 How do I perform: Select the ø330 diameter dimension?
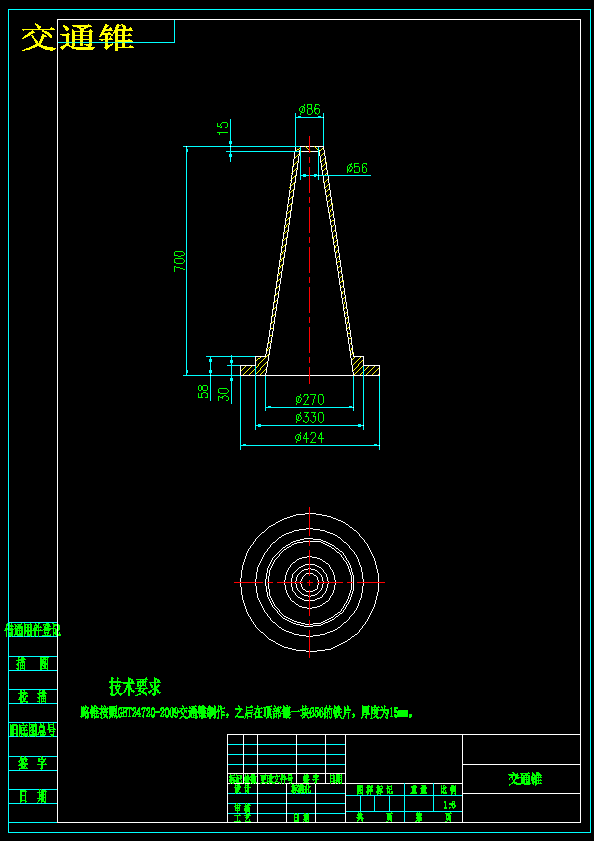pyautogui.click(x=310, y=418)
